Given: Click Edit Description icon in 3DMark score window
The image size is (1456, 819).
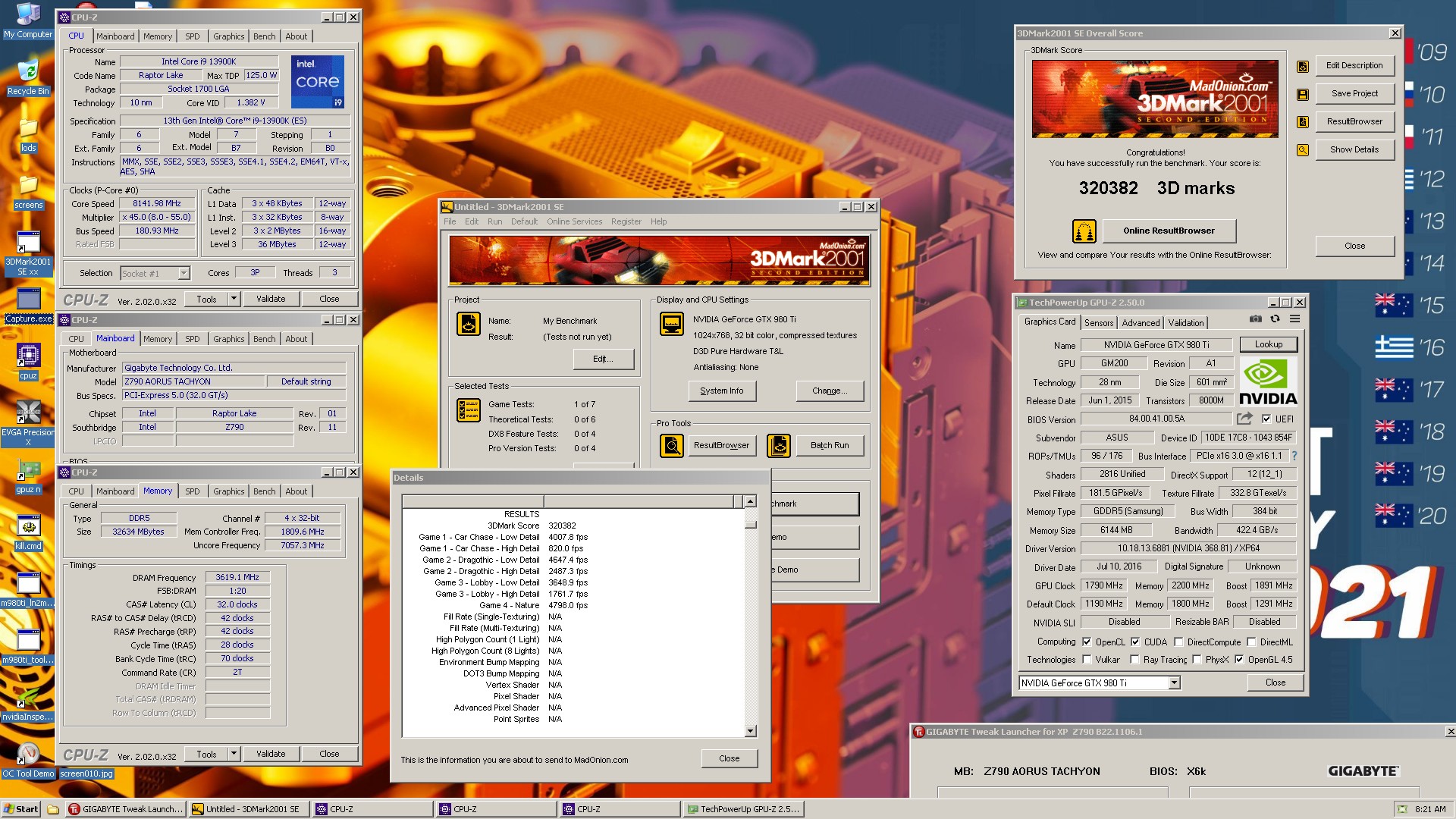Looking at the screenshot, I should [1302, 66].
